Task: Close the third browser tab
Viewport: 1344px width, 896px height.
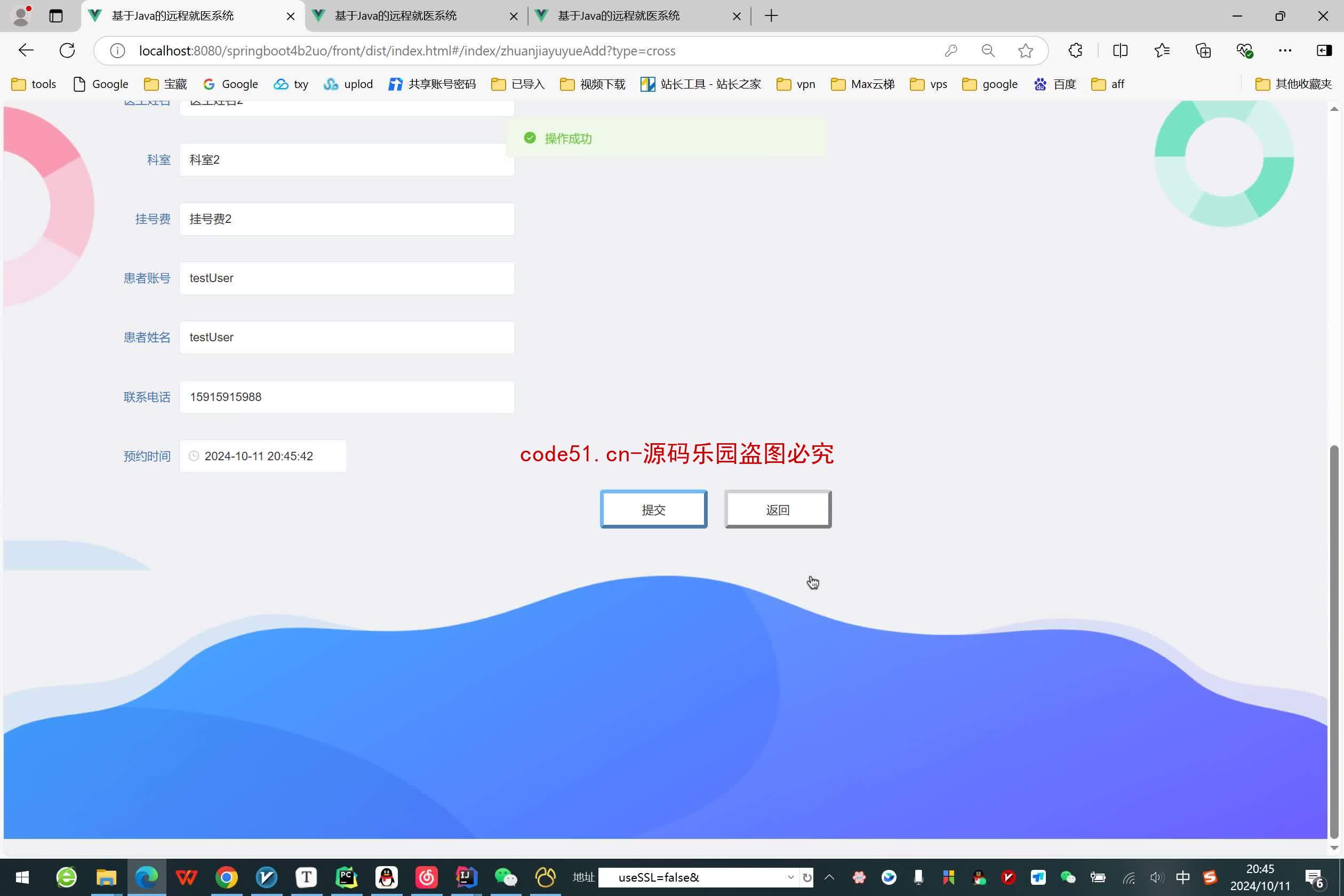Action: pyautogui.click(x=737, y=16)
